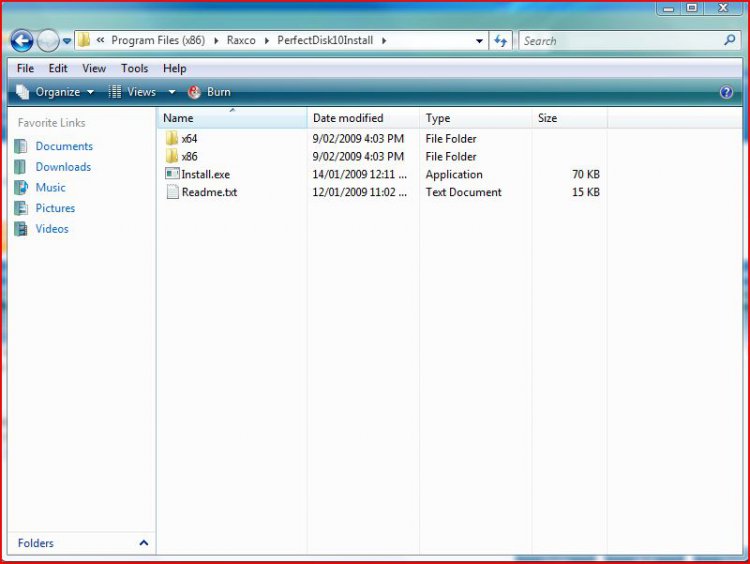Click the 70 KB size cell

point(586,174)
